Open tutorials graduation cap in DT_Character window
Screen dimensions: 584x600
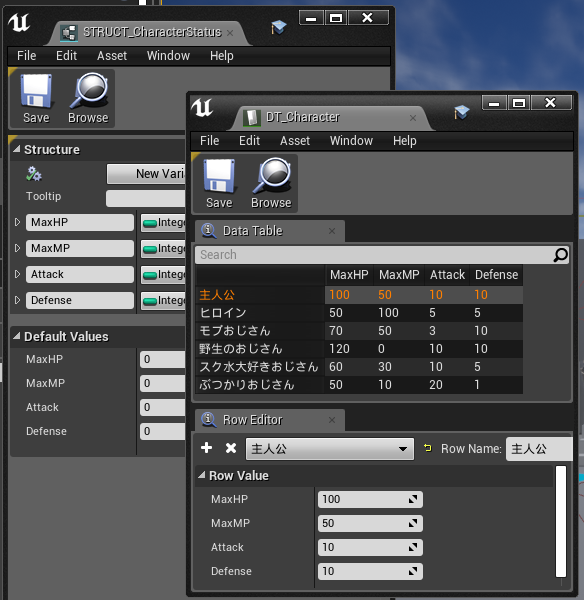coord(462,112)
